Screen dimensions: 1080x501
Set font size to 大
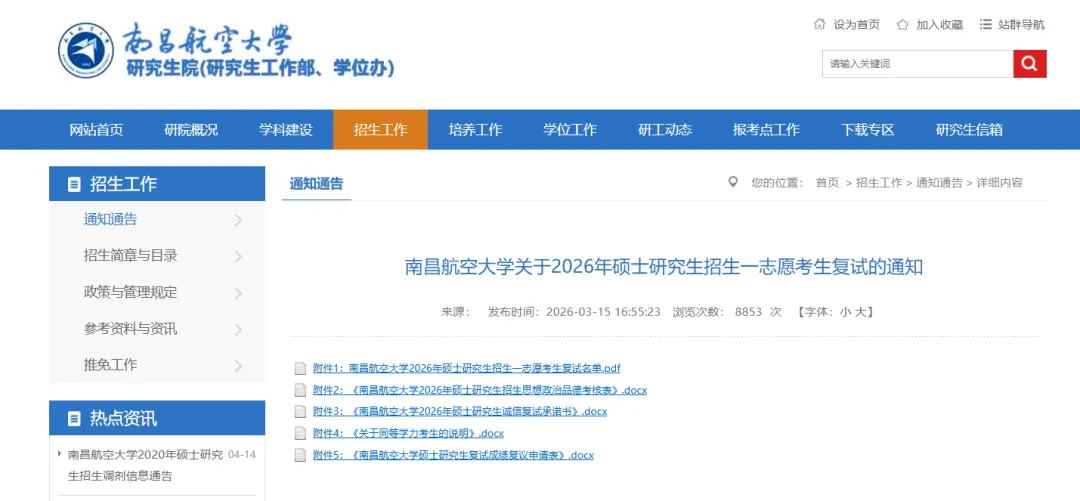(x=860, y=312)
